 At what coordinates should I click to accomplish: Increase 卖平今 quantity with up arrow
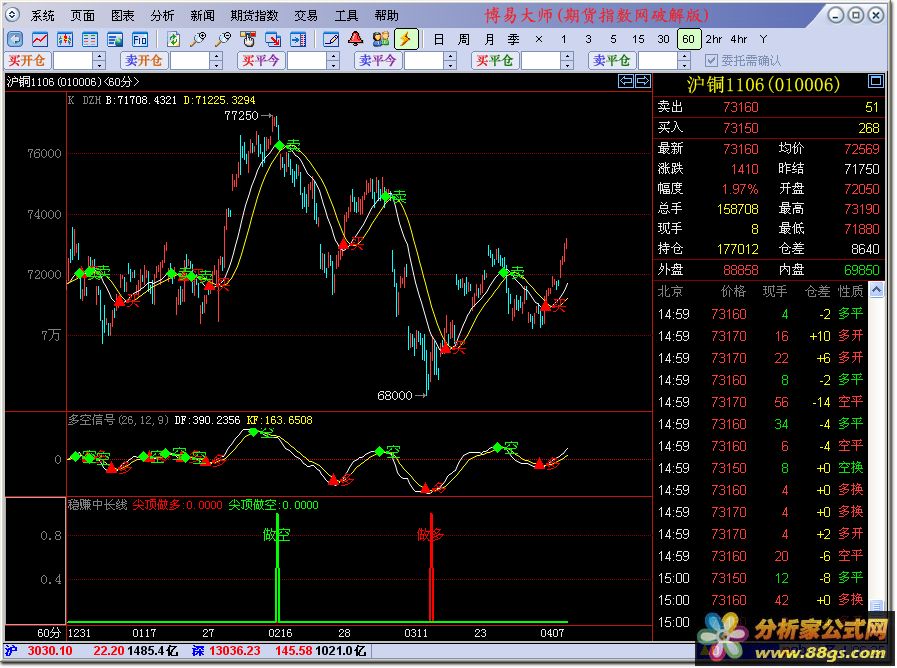[451, 56]
